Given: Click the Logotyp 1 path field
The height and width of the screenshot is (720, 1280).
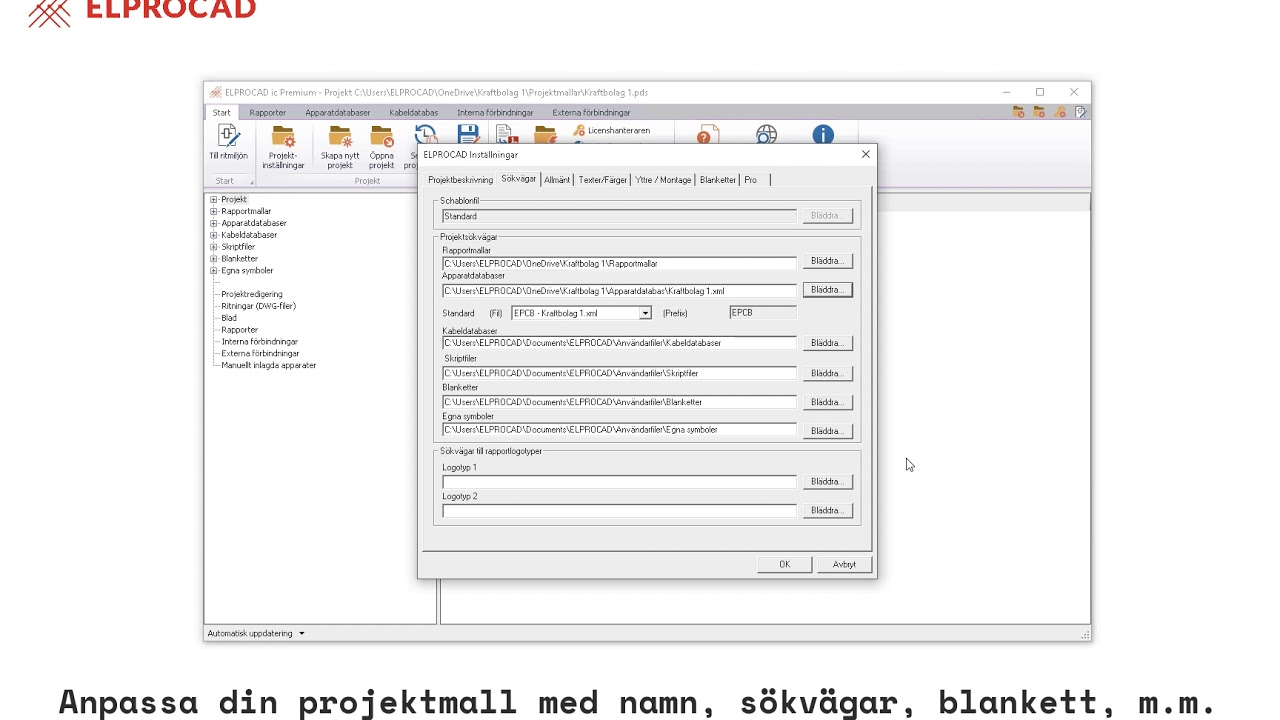Looking at the screenshot, I should click(x=619, y=482).
